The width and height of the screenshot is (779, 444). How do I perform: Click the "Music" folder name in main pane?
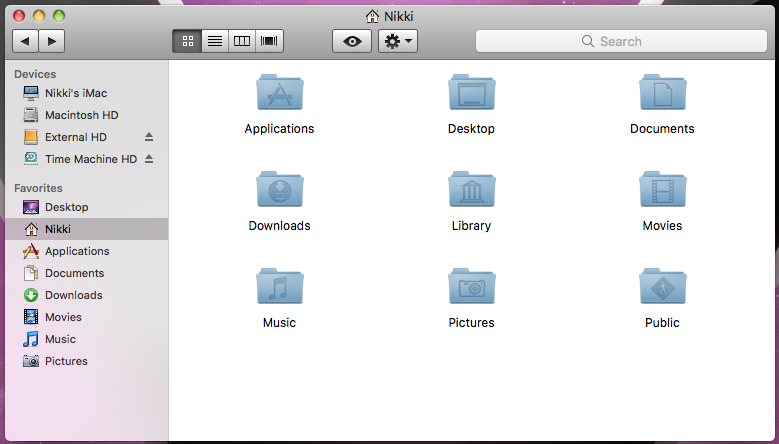coord(279,323)
